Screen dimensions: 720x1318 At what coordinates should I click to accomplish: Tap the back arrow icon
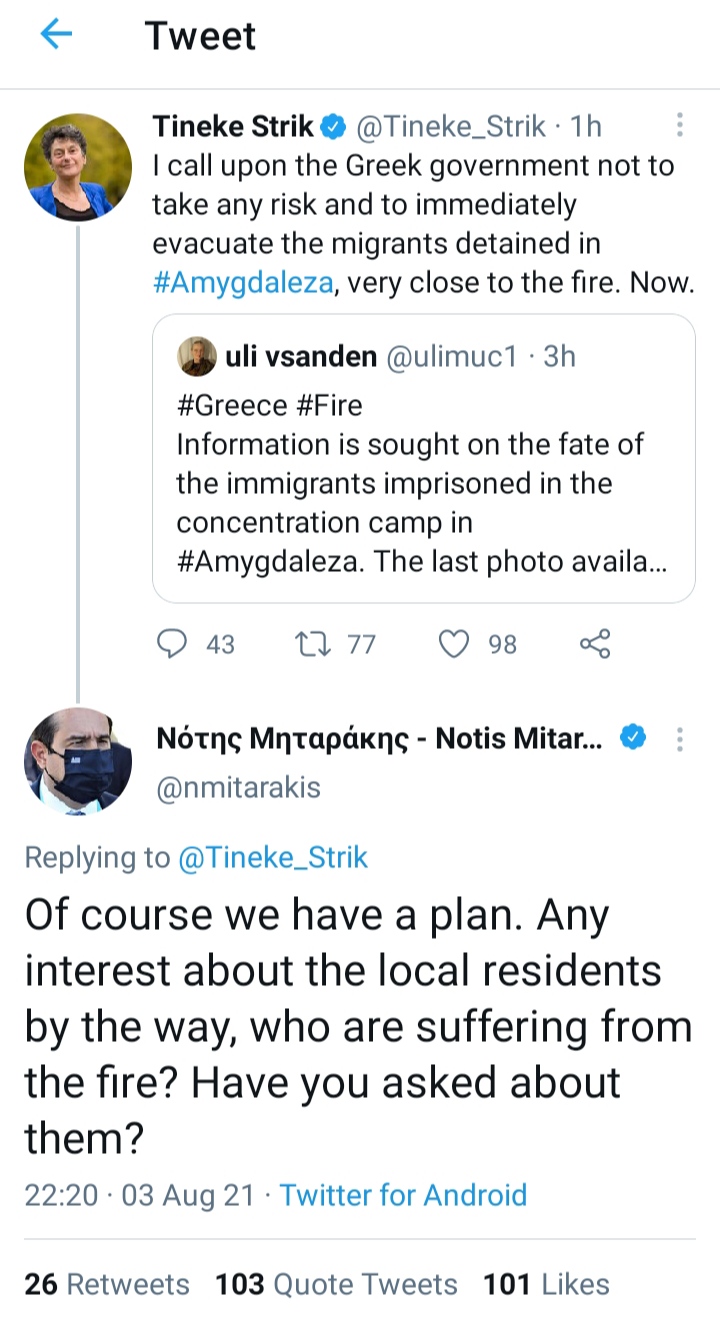click(x=56, y=36)
